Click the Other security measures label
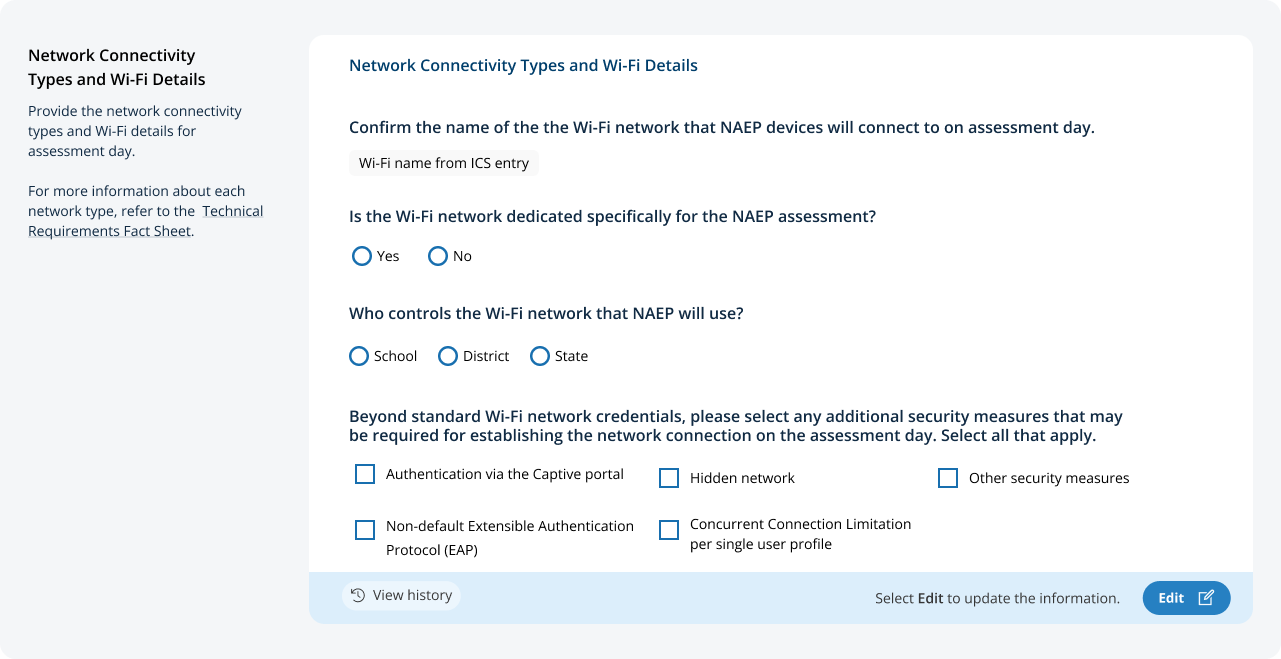The image size is (1281, 659). [1049, 479]
